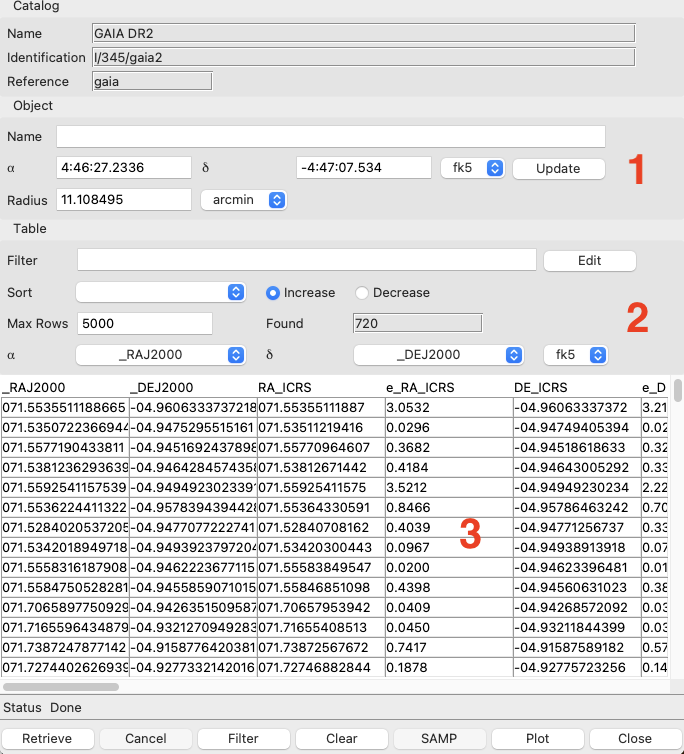Open the _RAJ2000 alpha column dropdown
This screenshot has width=684, height=754.
coord(161,355)
